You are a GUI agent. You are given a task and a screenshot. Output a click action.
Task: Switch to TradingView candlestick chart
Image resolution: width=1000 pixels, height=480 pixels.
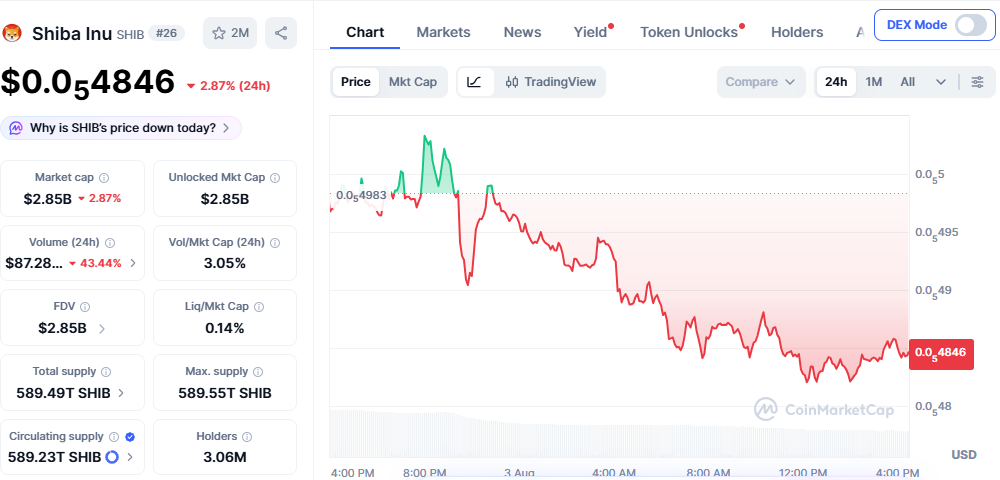click(x=550, y=82)
